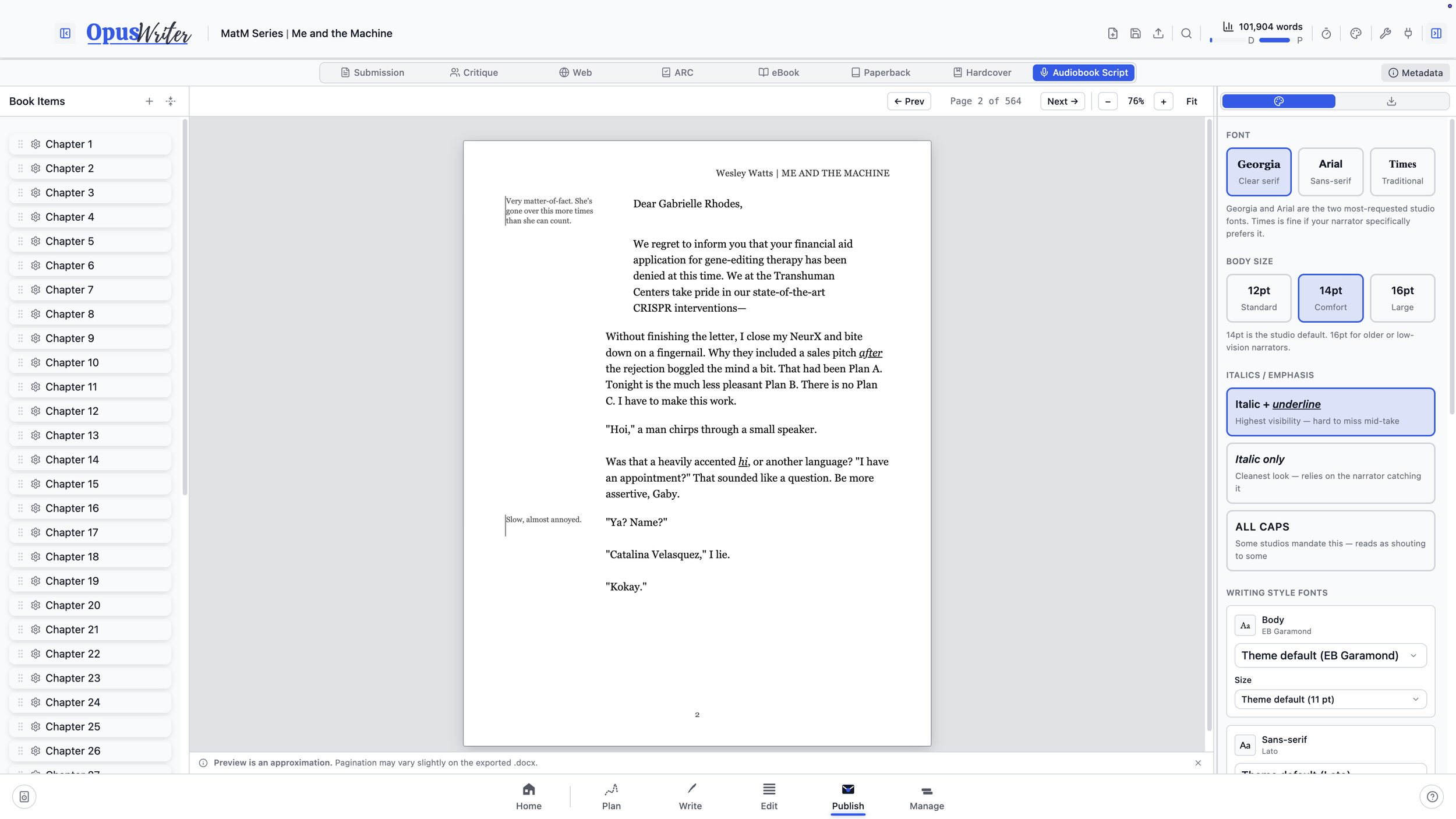Open Plan in bottom navigation
The width and height of the screenshot is (1456, 819).
pos(611,796)
